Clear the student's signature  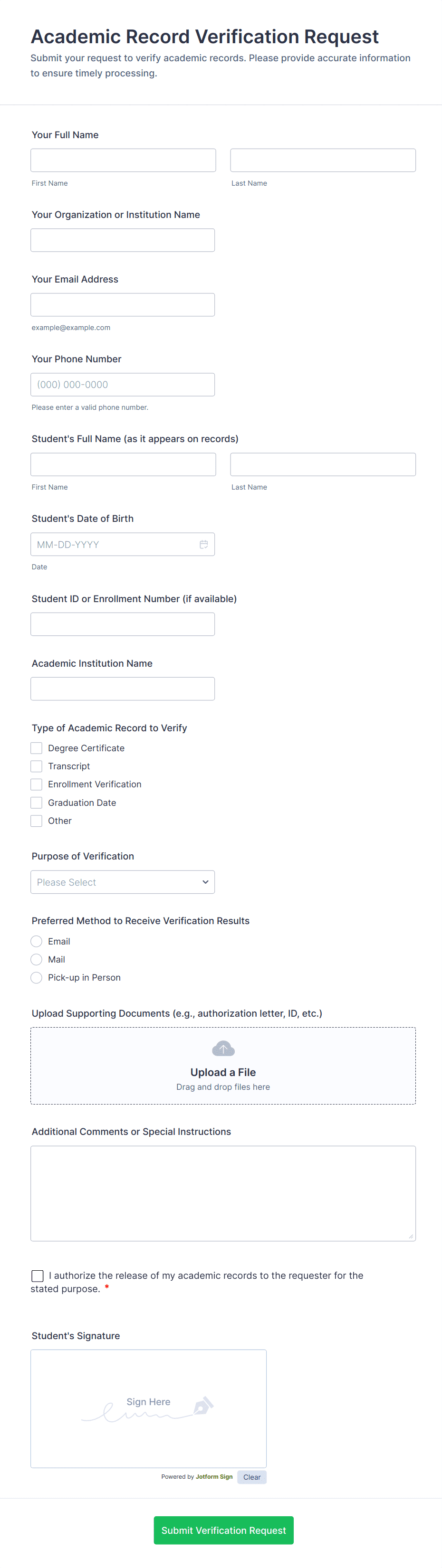click(251, 1477)
